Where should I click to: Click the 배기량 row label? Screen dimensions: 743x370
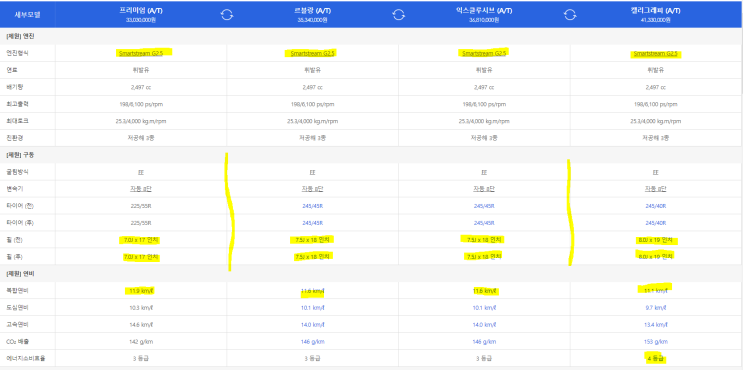[14, 87]
